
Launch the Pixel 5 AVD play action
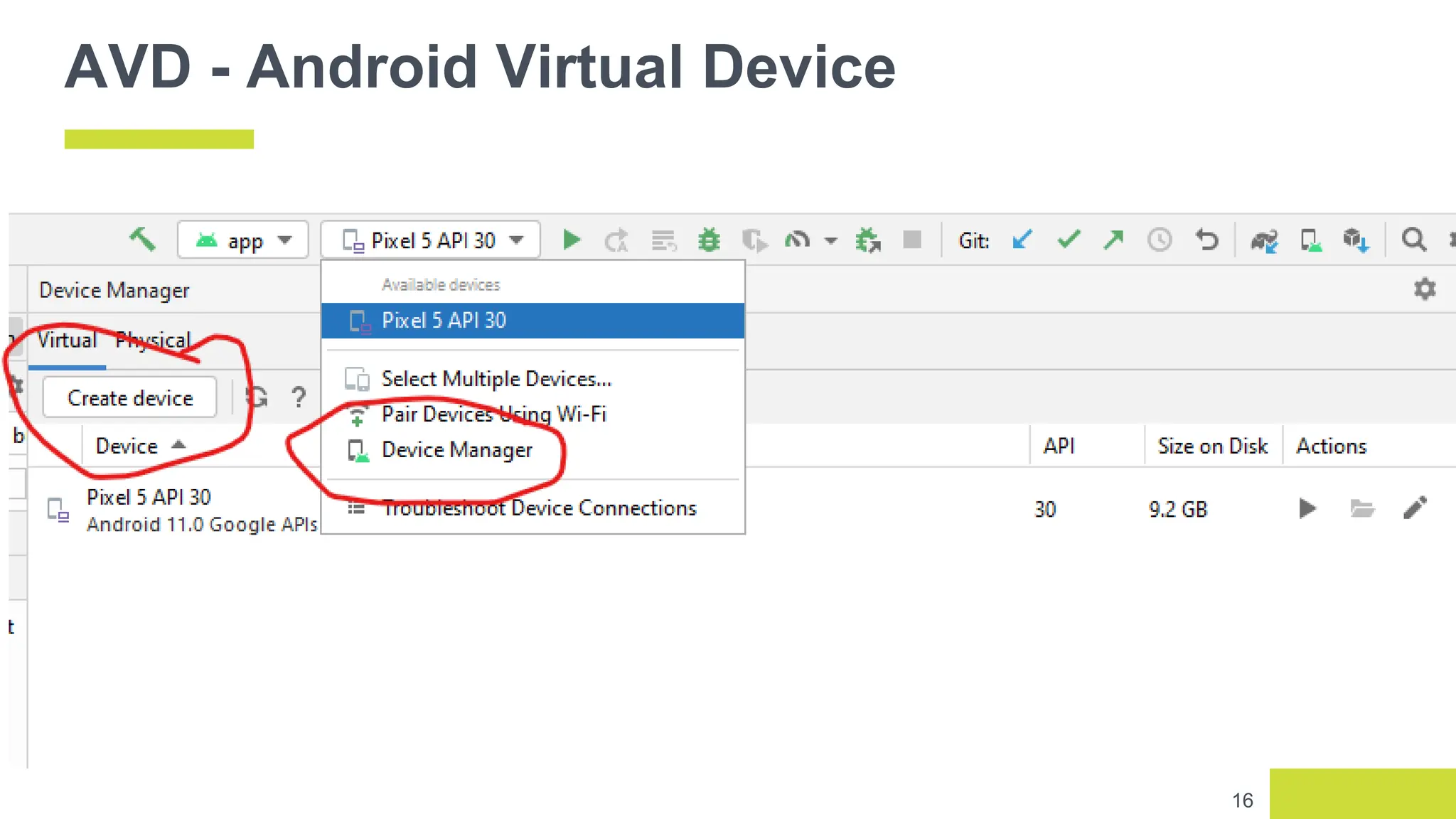point(1307,508)
